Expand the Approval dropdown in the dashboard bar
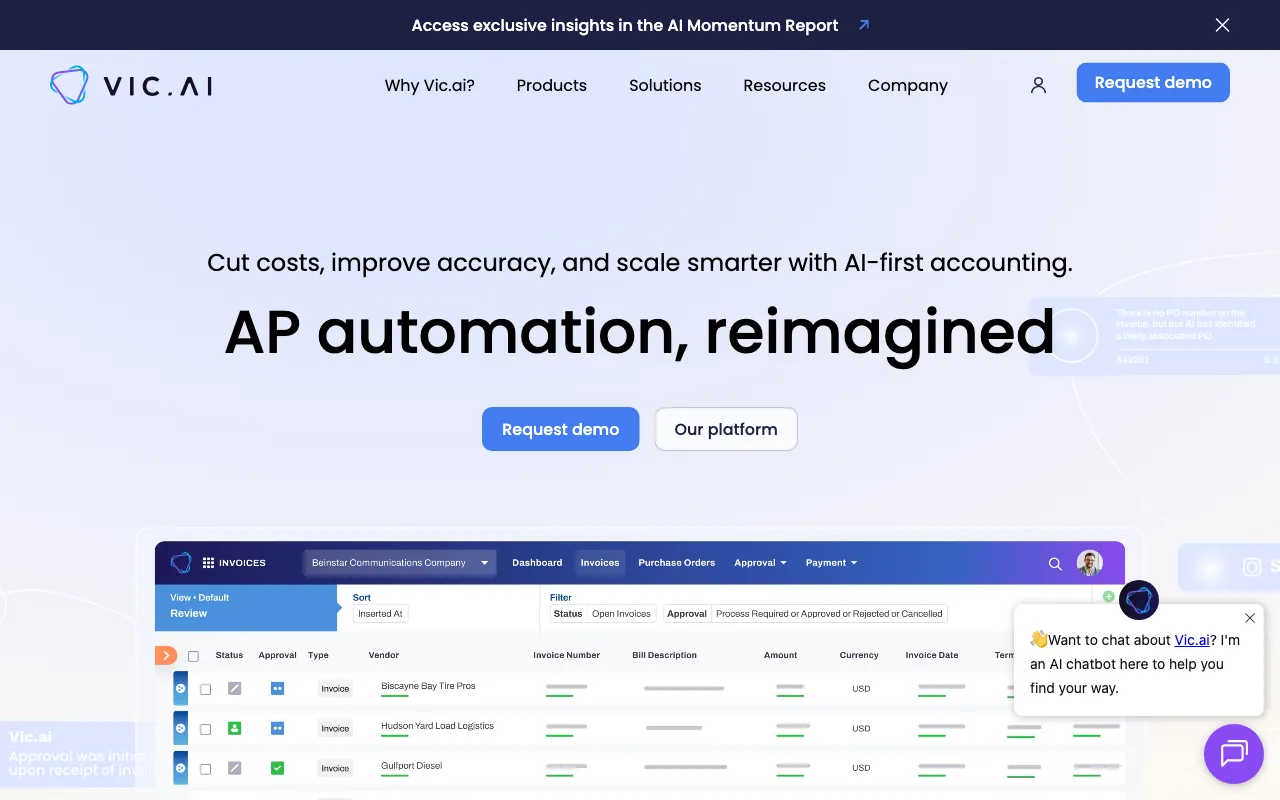The height and width of the screenshot is (800, 1280). click(x=760, y=563)
